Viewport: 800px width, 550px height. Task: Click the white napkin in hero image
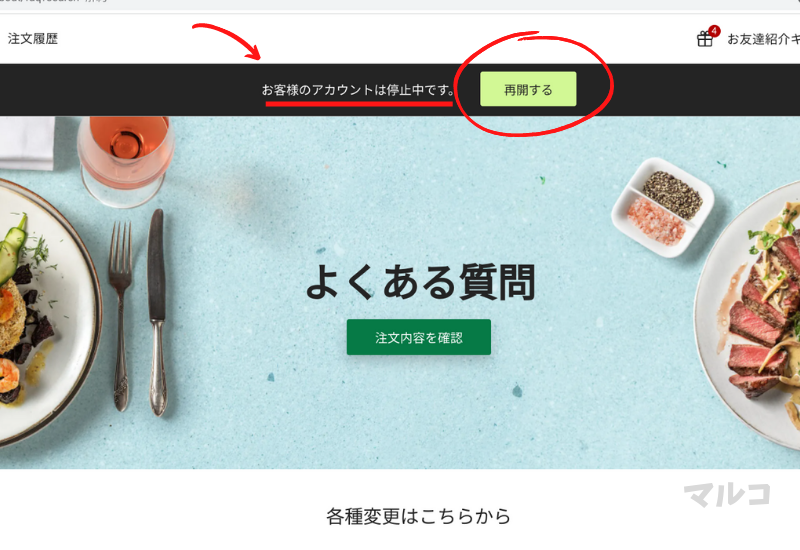(x=27, y=142)
